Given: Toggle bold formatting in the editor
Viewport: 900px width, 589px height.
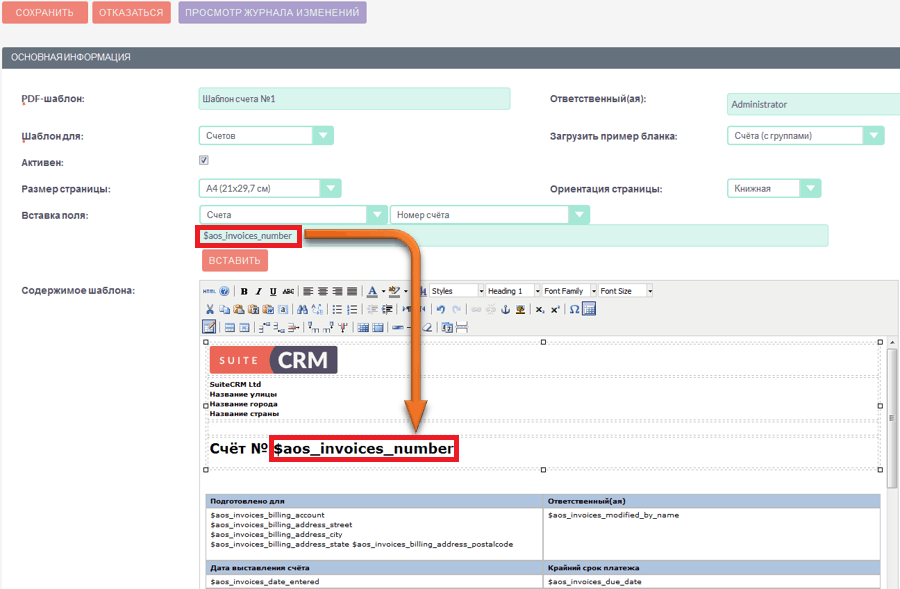Looking at the screenshot, I should click(x=244, y=291).
